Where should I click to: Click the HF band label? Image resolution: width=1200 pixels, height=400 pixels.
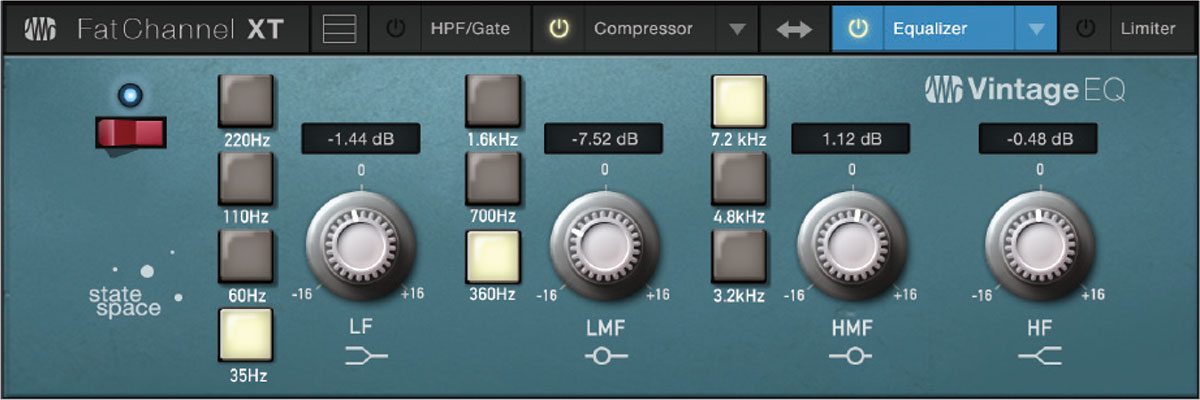1040,326
